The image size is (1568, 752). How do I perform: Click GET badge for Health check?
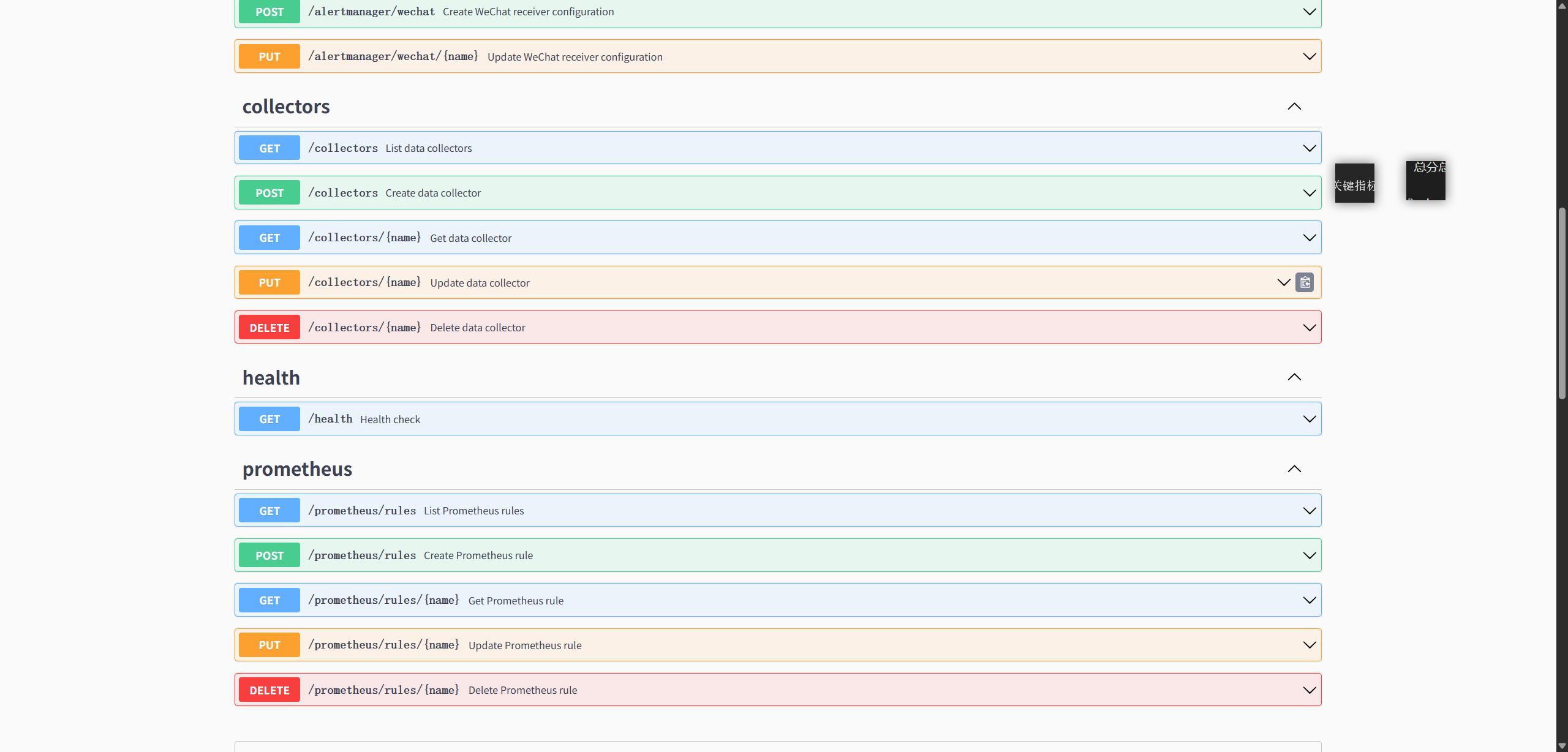coord(269,419)
